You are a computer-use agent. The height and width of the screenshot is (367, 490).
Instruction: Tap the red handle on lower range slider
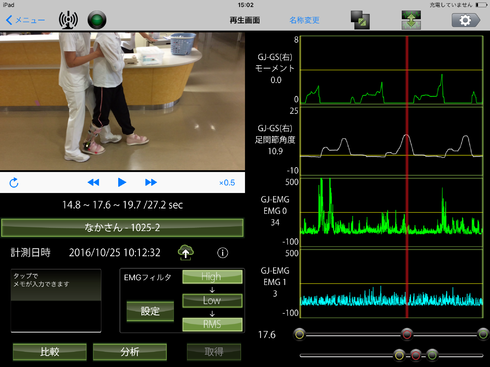[x=415, y=355]
